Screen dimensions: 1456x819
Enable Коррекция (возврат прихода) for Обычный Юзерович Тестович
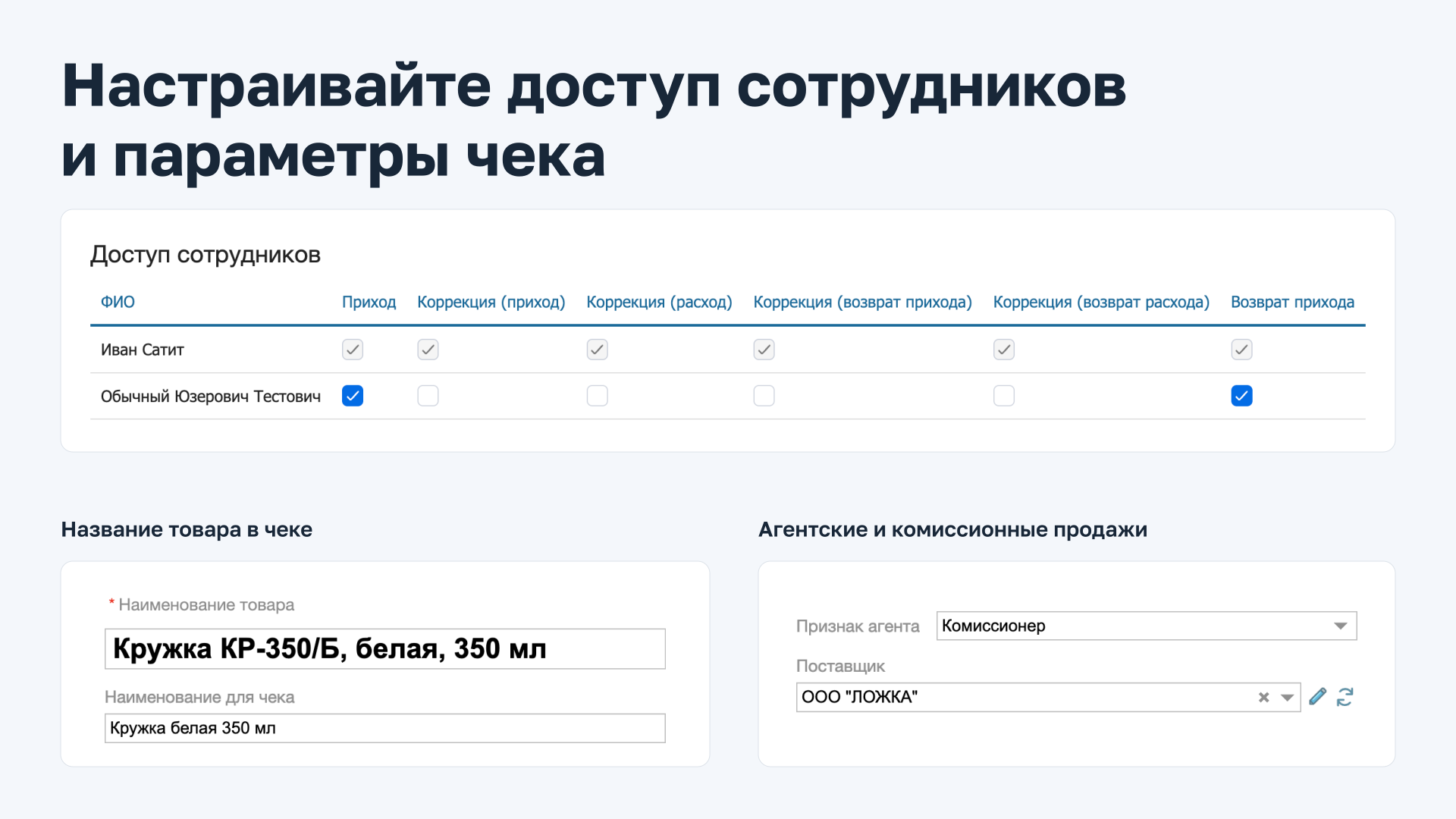(764, 396)
